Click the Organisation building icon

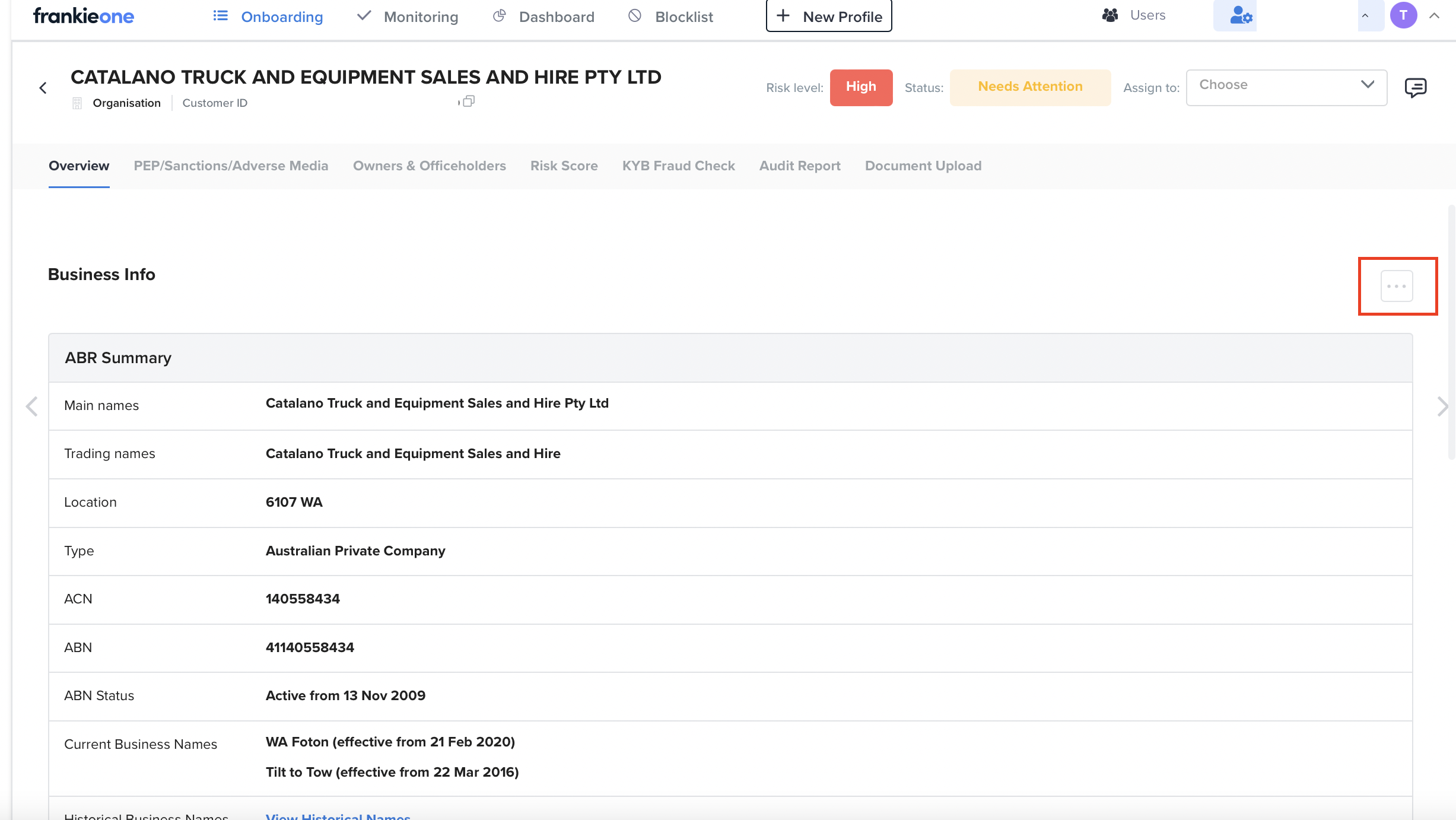click(x=77, y=103)
